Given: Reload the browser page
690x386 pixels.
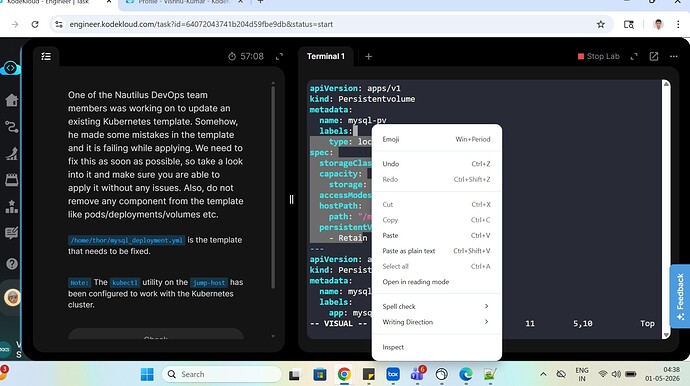Looking at the screenshot, I should click(35, 24).
